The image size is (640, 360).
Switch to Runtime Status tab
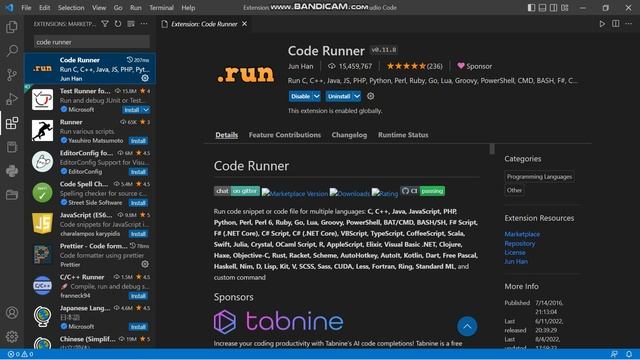(403, 135)
